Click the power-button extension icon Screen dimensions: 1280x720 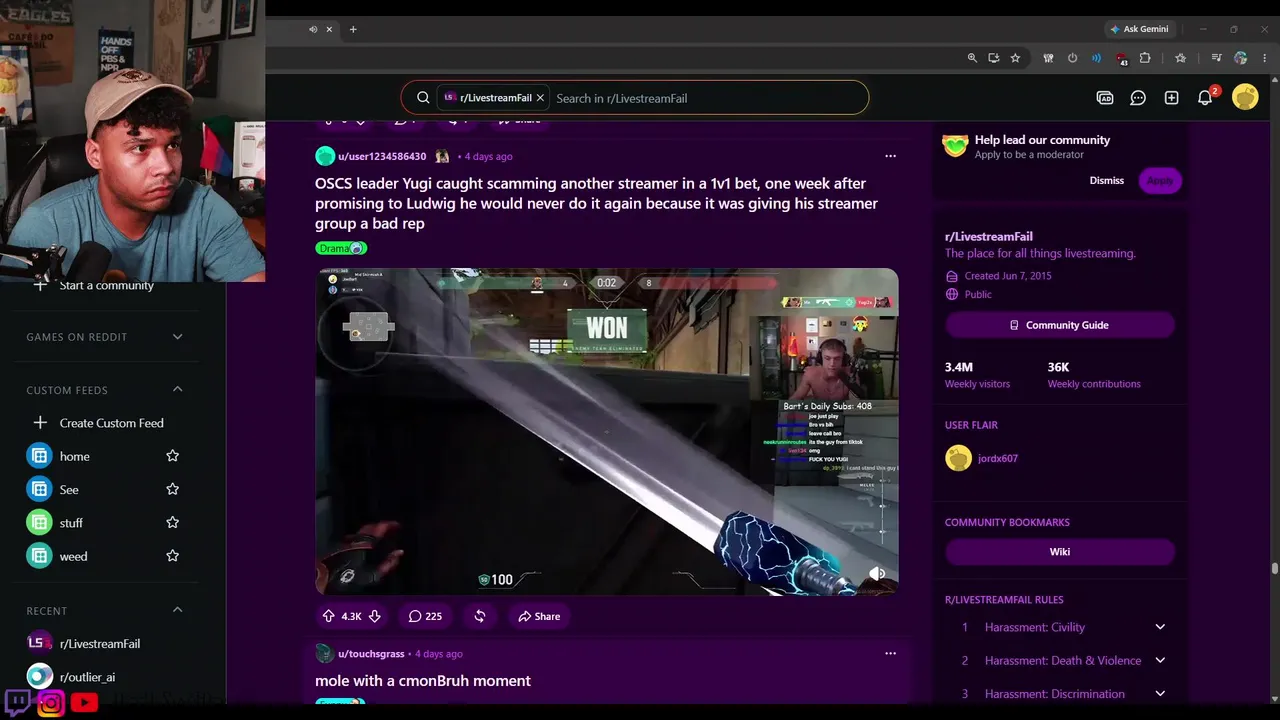click(x=1072, y=58)
